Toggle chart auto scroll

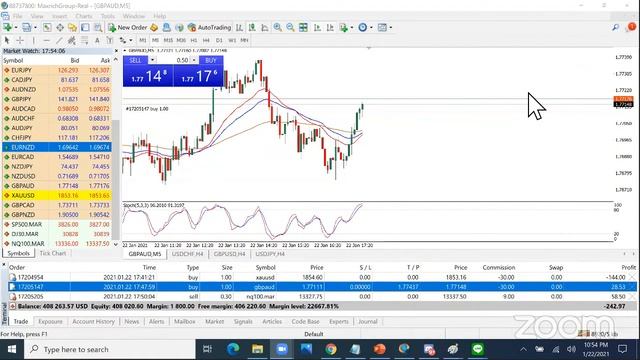click(317, 27)
